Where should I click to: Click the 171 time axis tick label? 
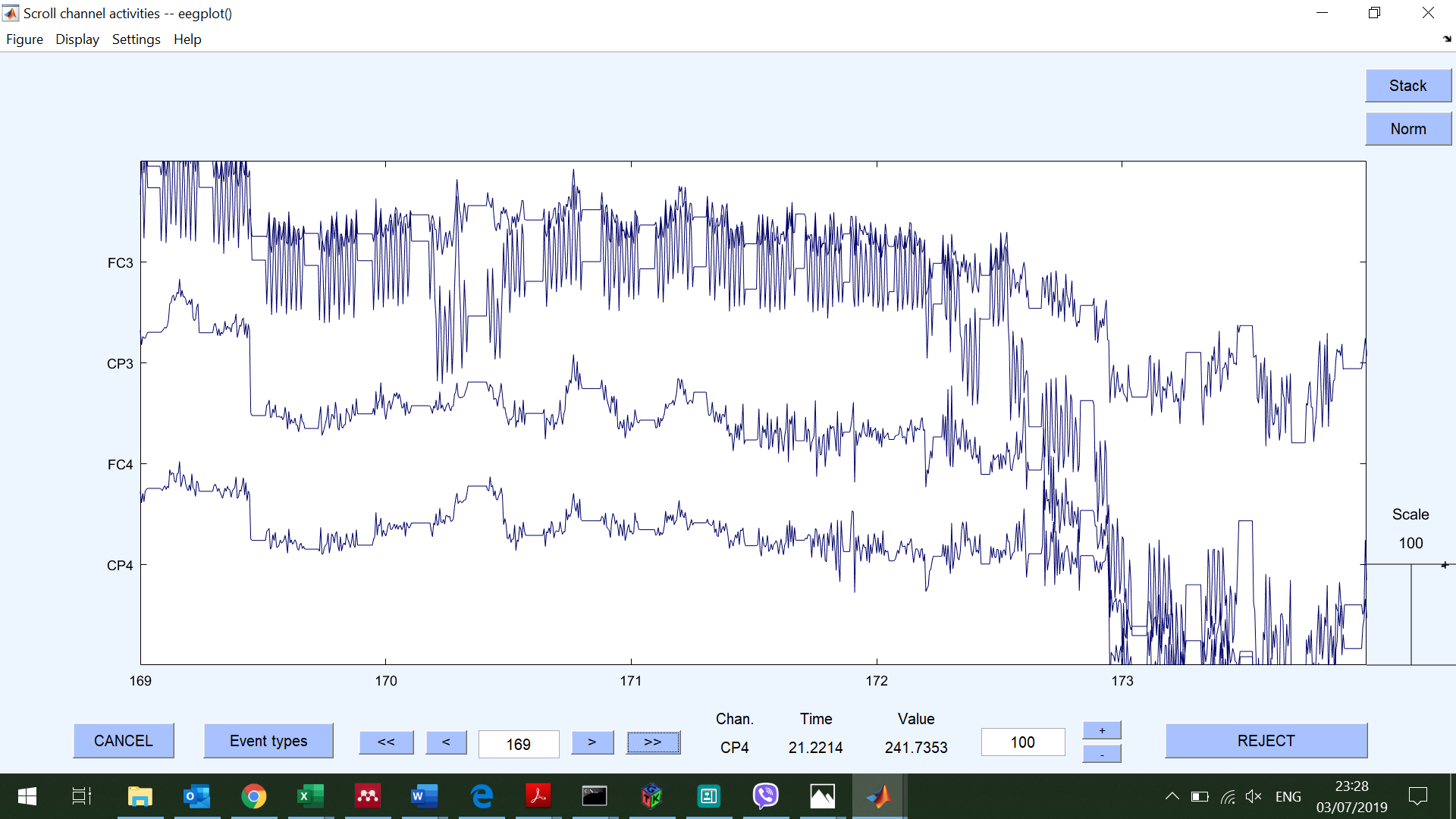631,681
